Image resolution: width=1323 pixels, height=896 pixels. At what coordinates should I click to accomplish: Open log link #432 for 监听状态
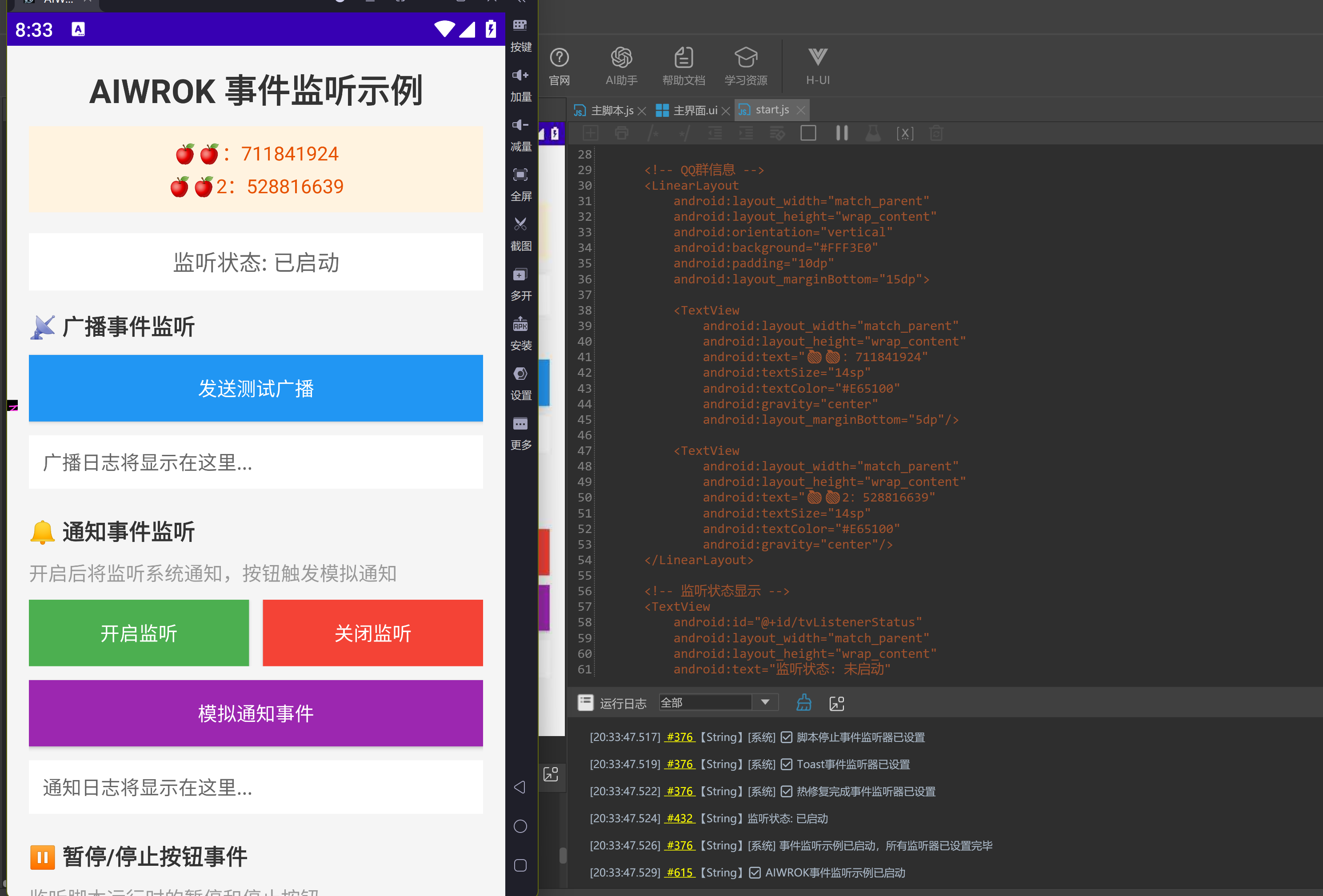[x=679, y=818]
